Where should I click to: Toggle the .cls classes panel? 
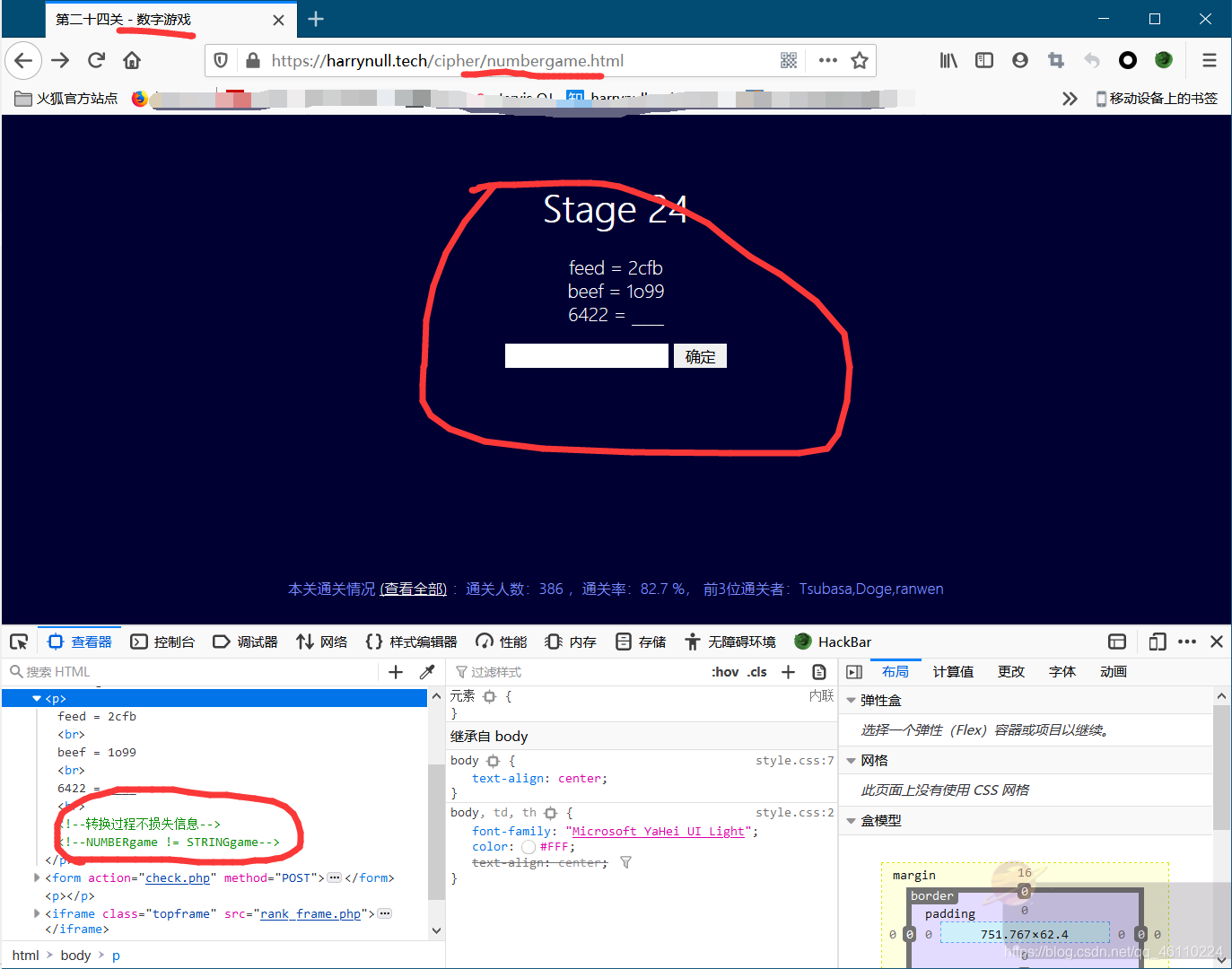[x=757, y=672]
